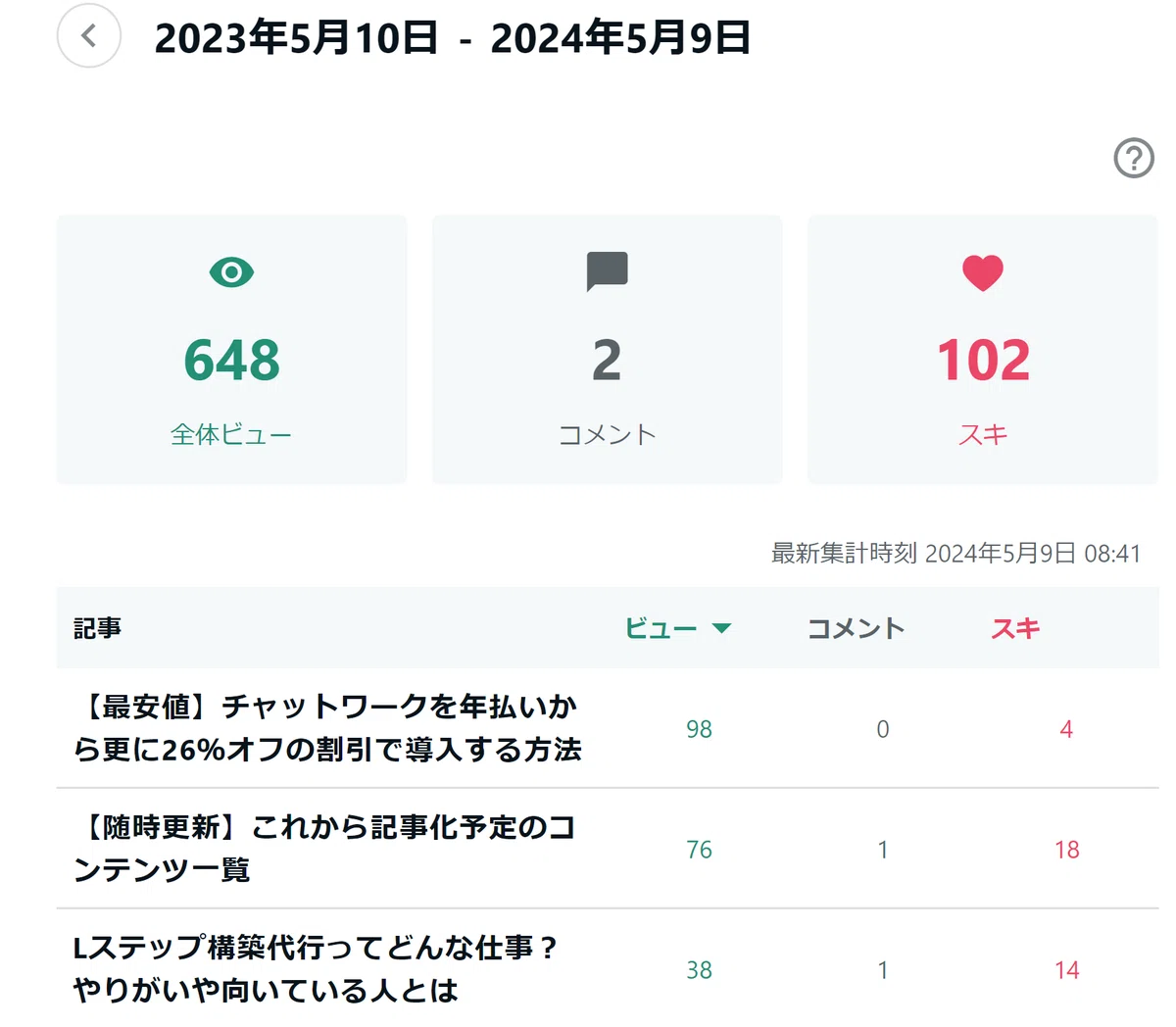Go back using the left chevron button
The height and width of the screenshot is (1027, 1176).
pyautogui.click(x=89, y=36)
